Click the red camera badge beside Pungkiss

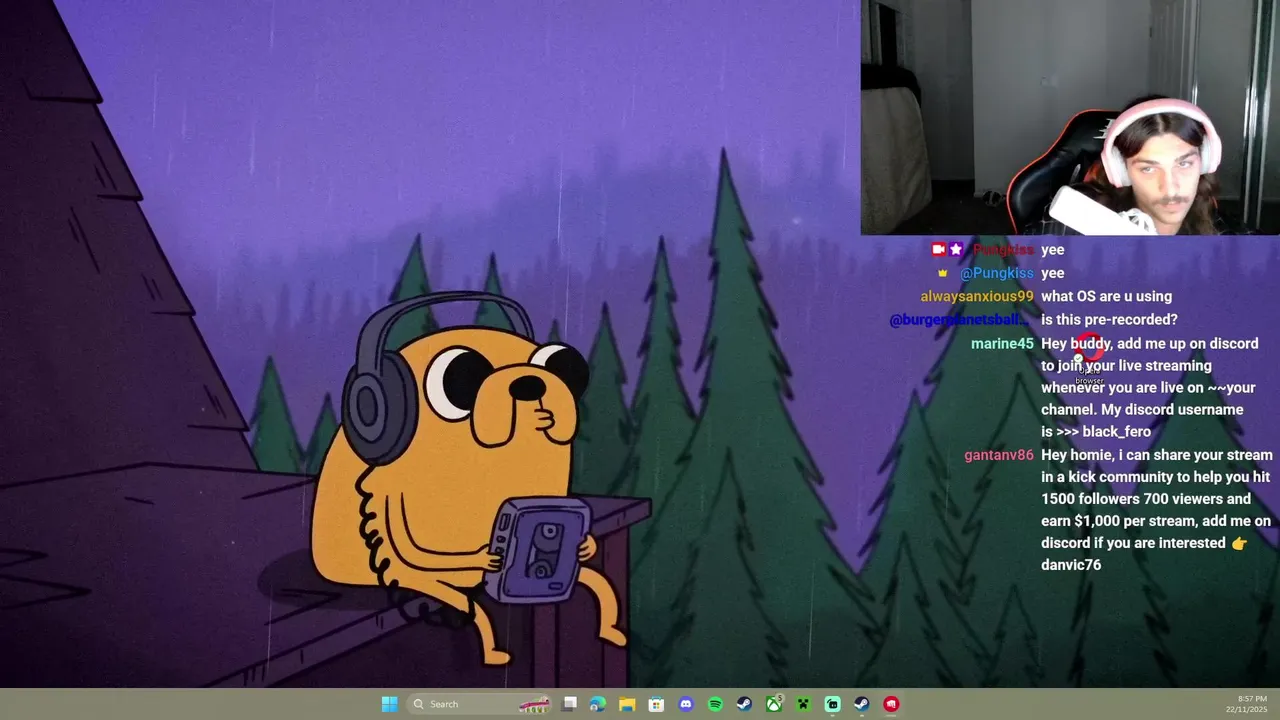938,249
